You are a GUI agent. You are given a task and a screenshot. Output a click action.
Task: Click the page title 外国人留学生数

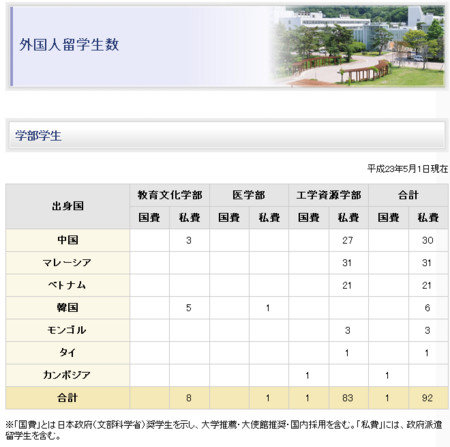[x=69, y=45]
